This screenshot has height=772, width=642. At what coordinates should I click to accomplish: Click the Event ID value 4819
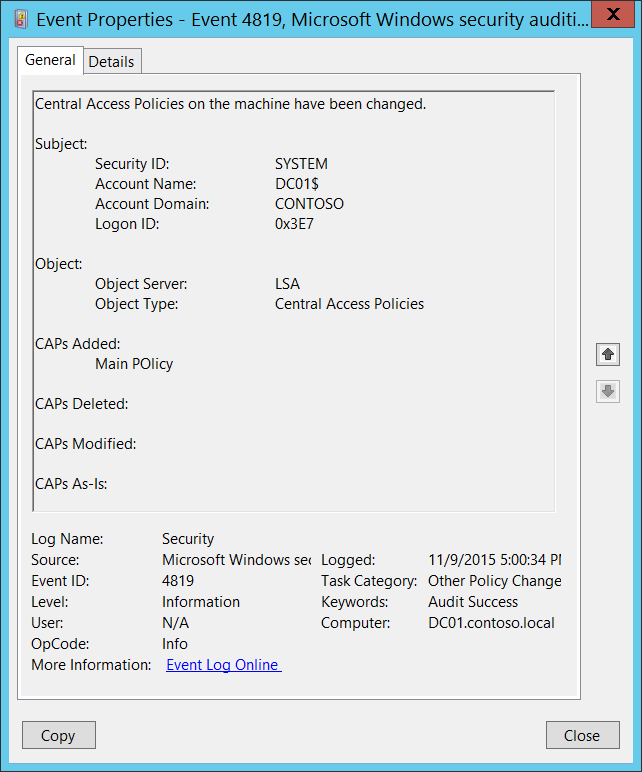[178, 581]
